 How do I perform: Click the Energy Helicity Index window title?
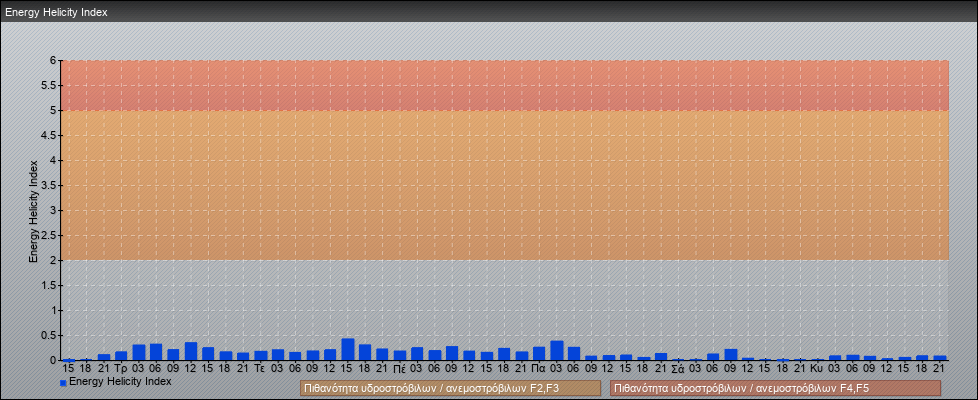56,13
